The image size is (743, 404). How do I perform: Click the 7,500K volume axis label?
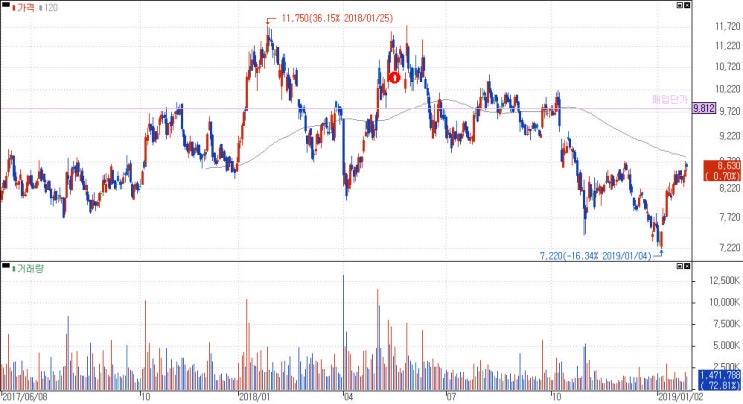726,324
